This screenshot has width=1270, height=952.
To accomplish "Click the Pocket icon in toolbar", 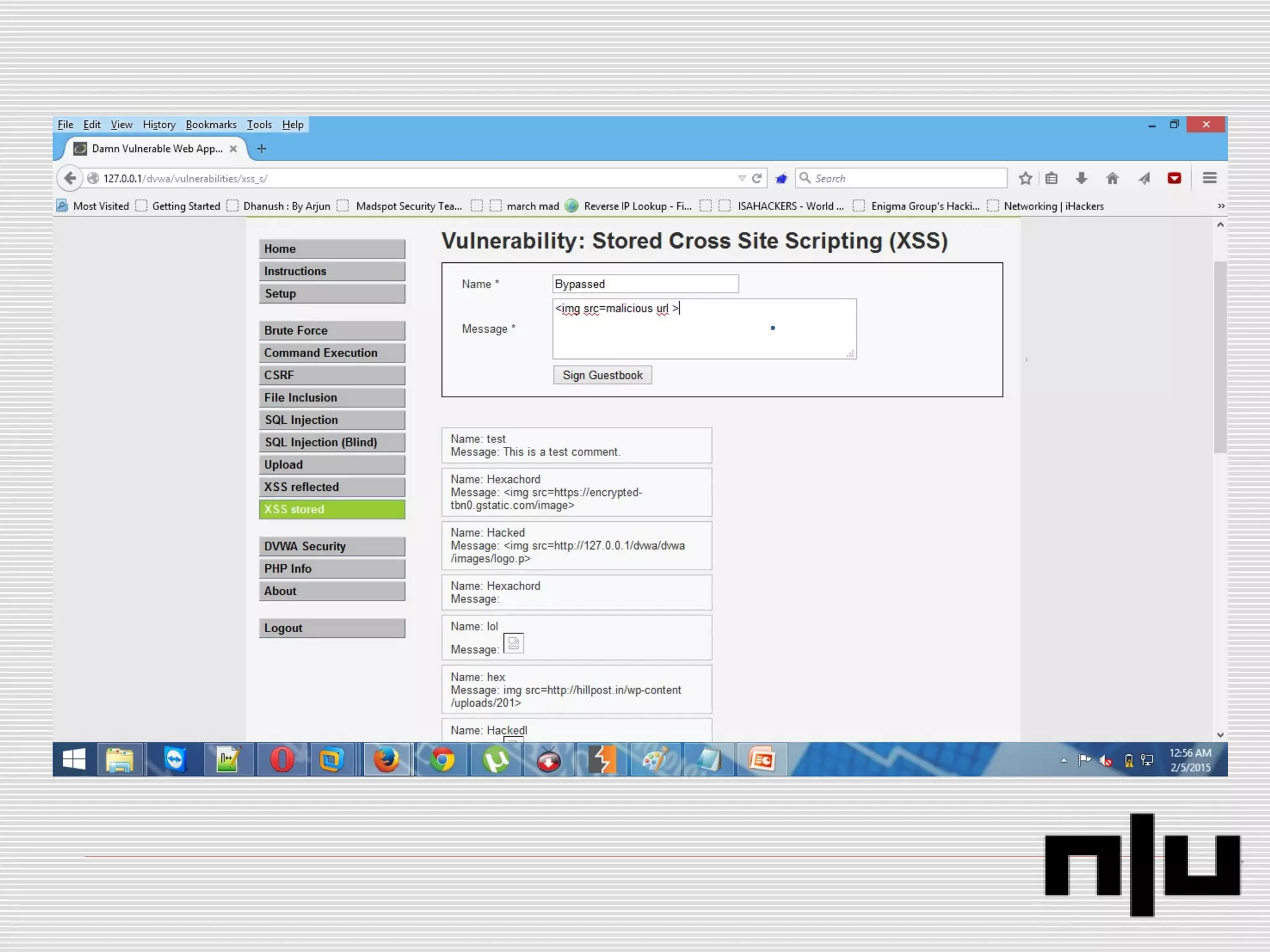I will pos(1174,178).
